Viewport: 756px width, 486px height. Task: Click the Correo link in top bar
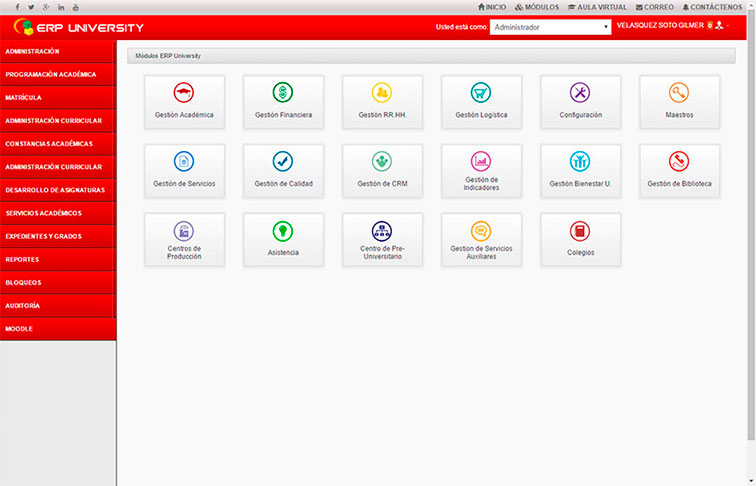[x=655, y=7]
